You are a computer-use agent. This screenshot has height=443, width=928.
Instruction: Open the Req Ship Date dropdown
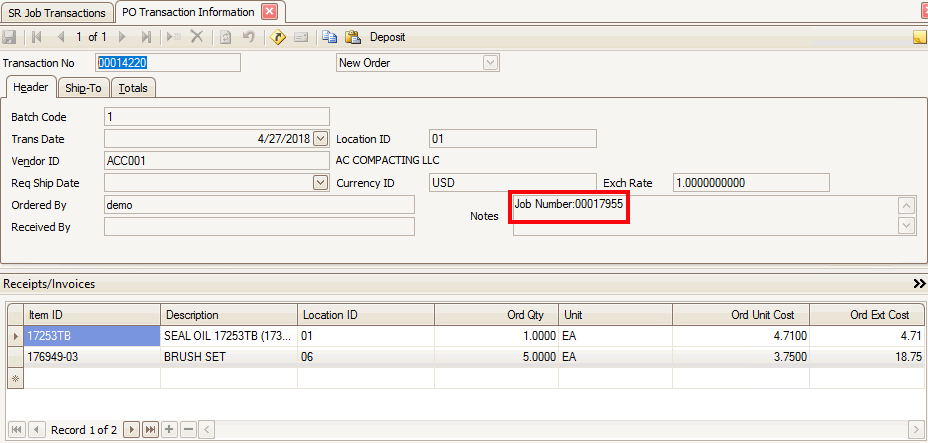pyautogui.click(x=320, y=183)
